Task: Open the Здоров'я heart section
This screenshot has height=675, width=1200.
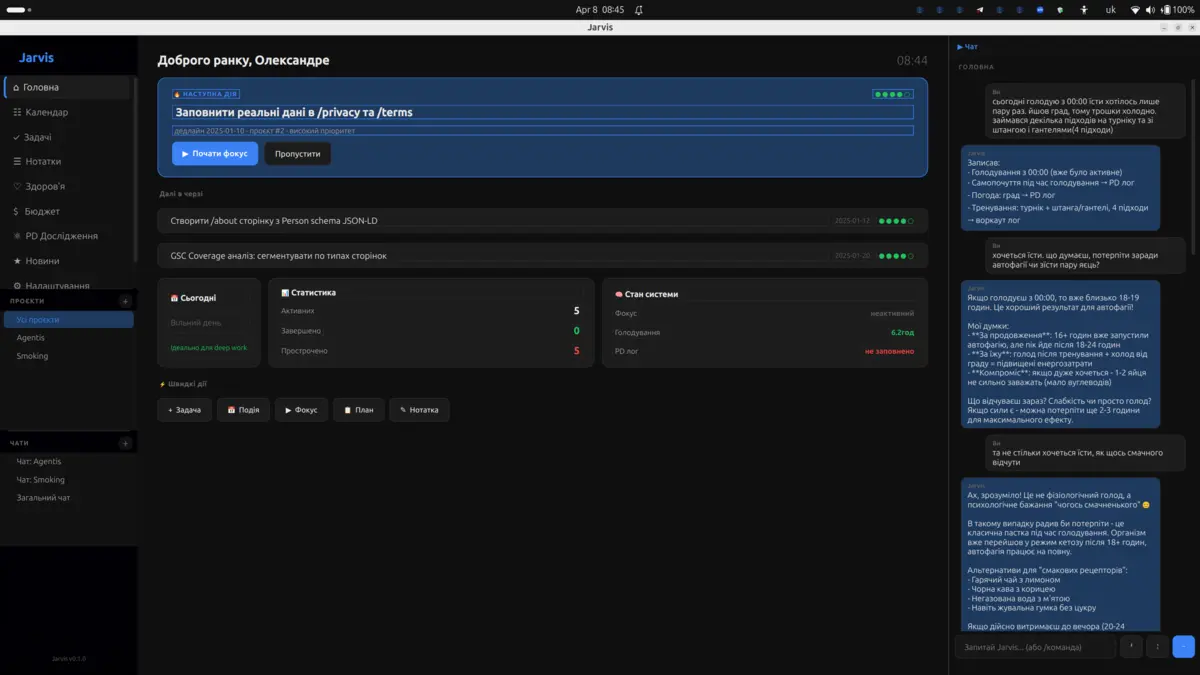Action: [x=45, y=186]
